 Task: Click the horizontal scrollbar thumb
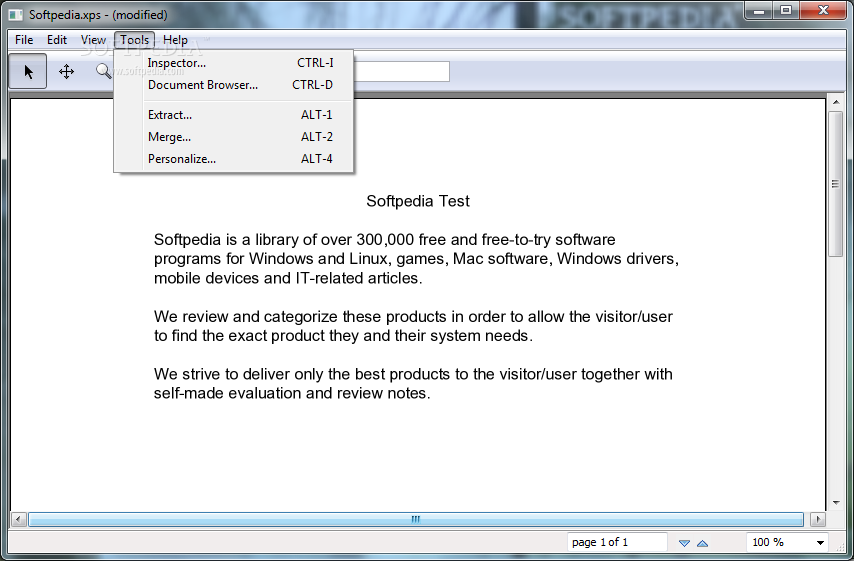tap(416, 520)
